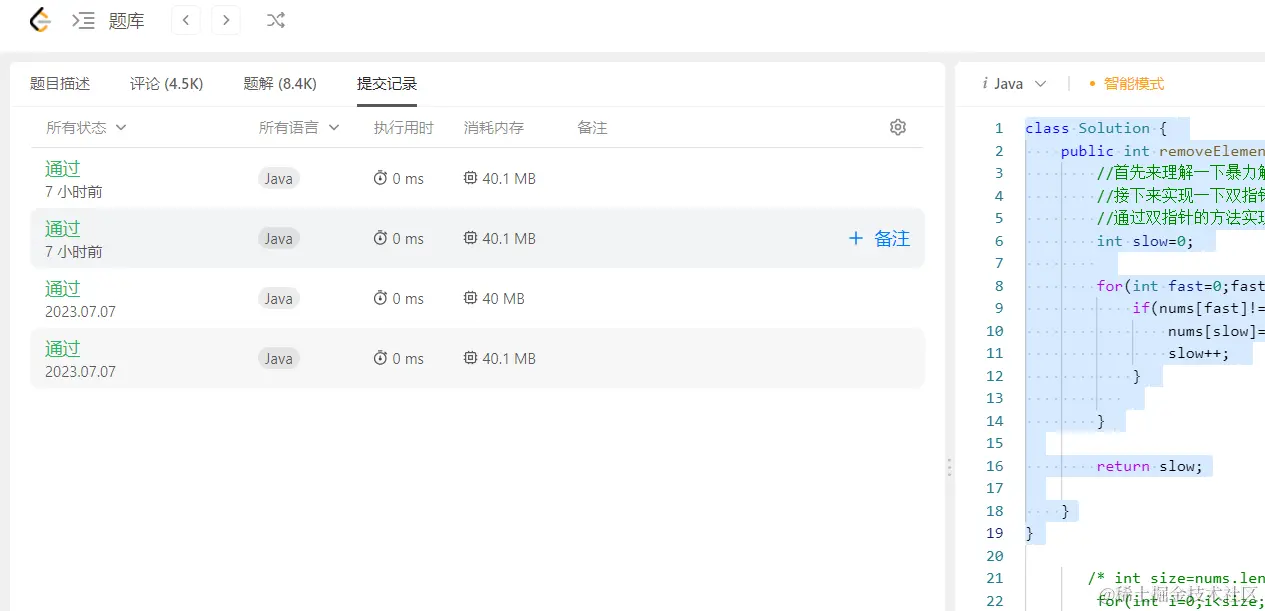Click memory chip icon beside 40 MB
Screen dimensions: 1265x611
470,298
